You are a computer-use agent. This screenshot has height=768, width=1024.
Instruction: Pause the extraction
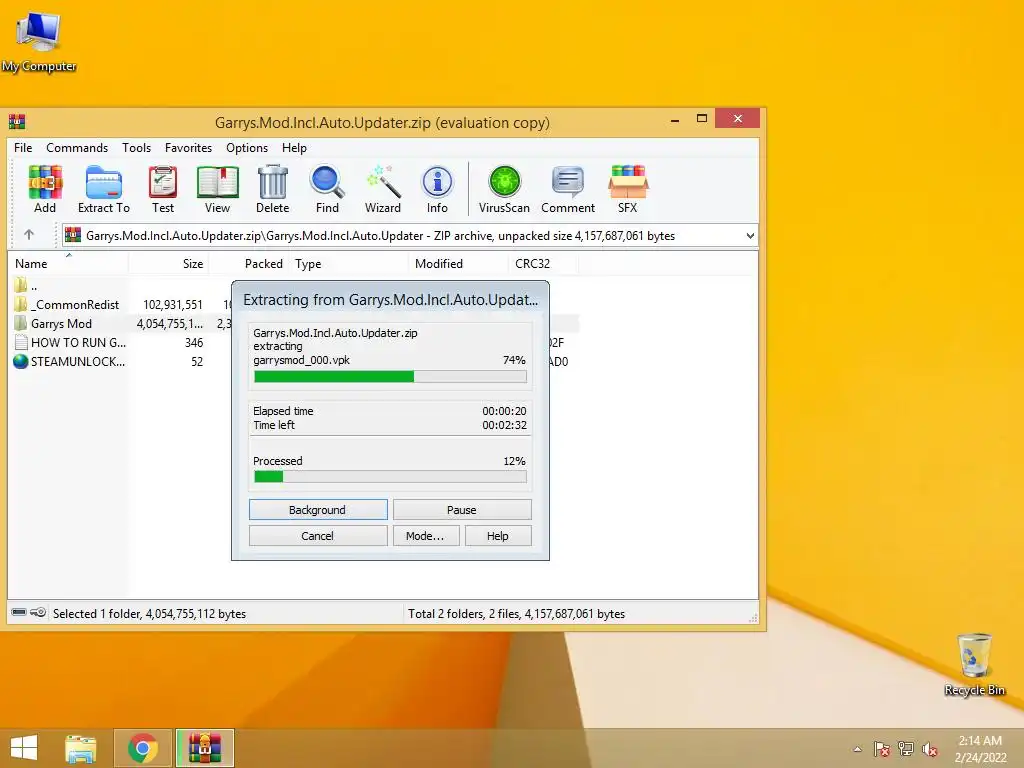(x=462, y=509)
